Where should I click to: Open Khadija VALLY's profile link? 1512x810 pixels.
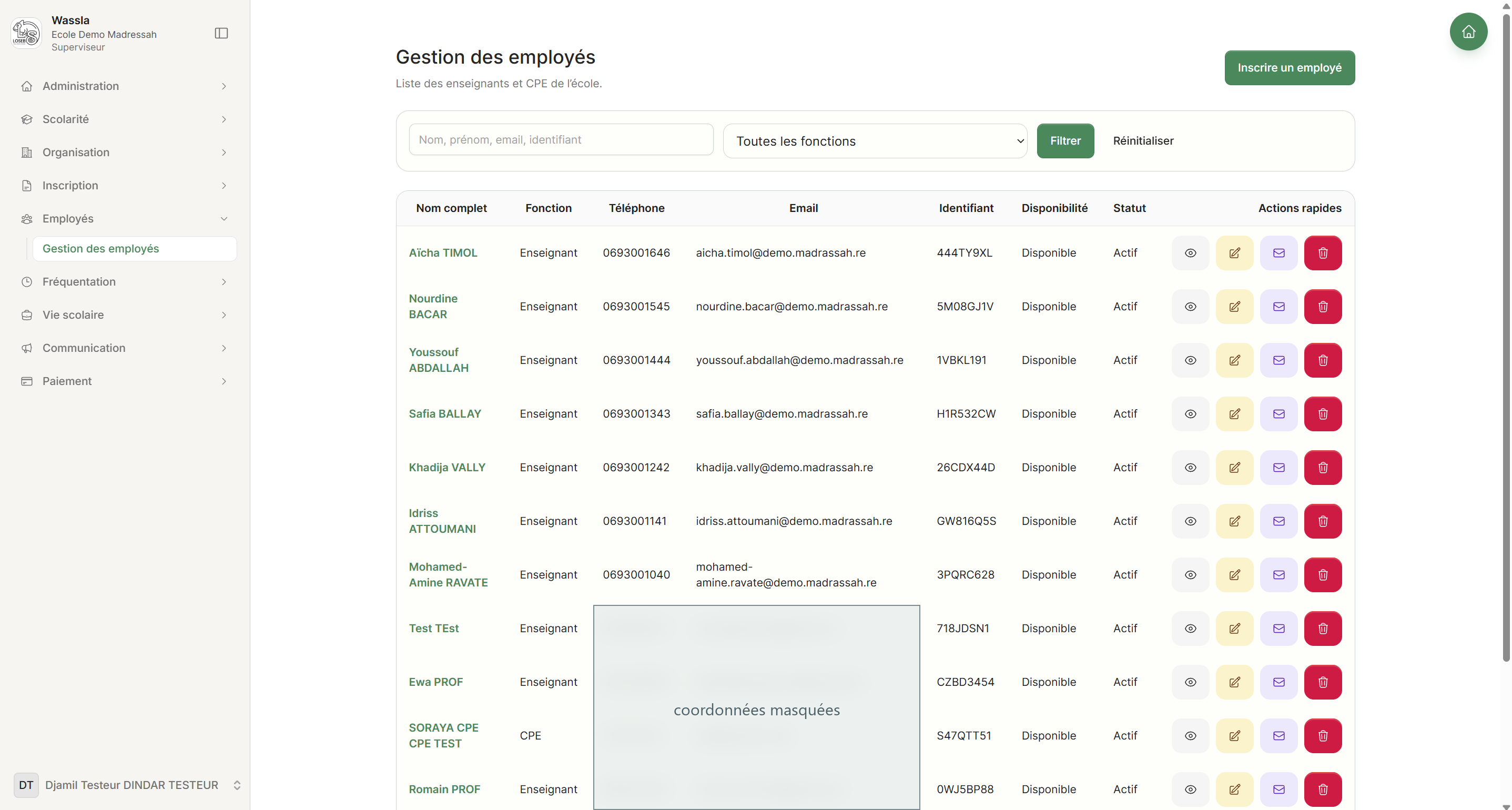[x=447, y=468]
